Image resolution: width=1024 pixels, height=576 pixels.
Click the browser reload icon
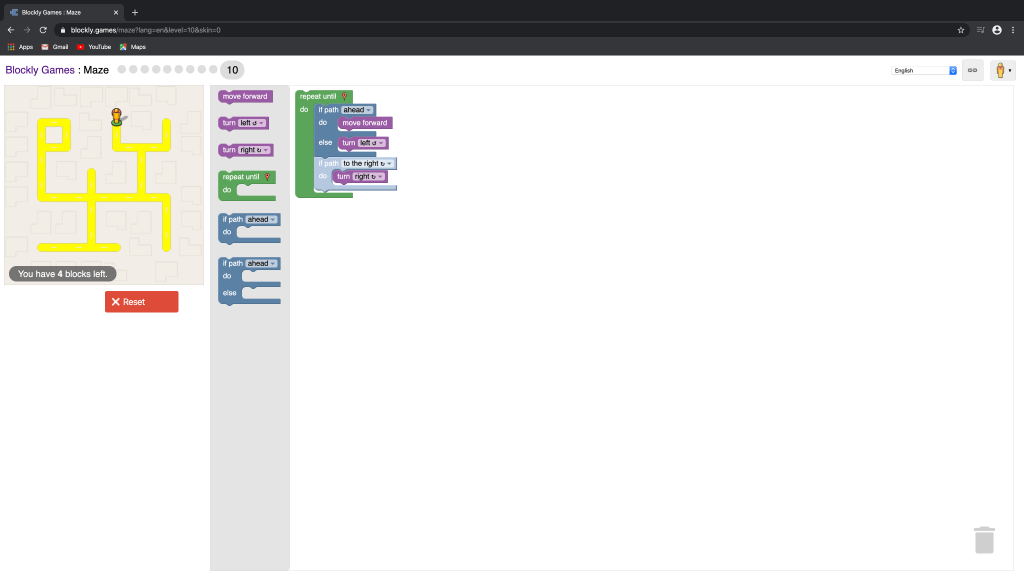43,30
